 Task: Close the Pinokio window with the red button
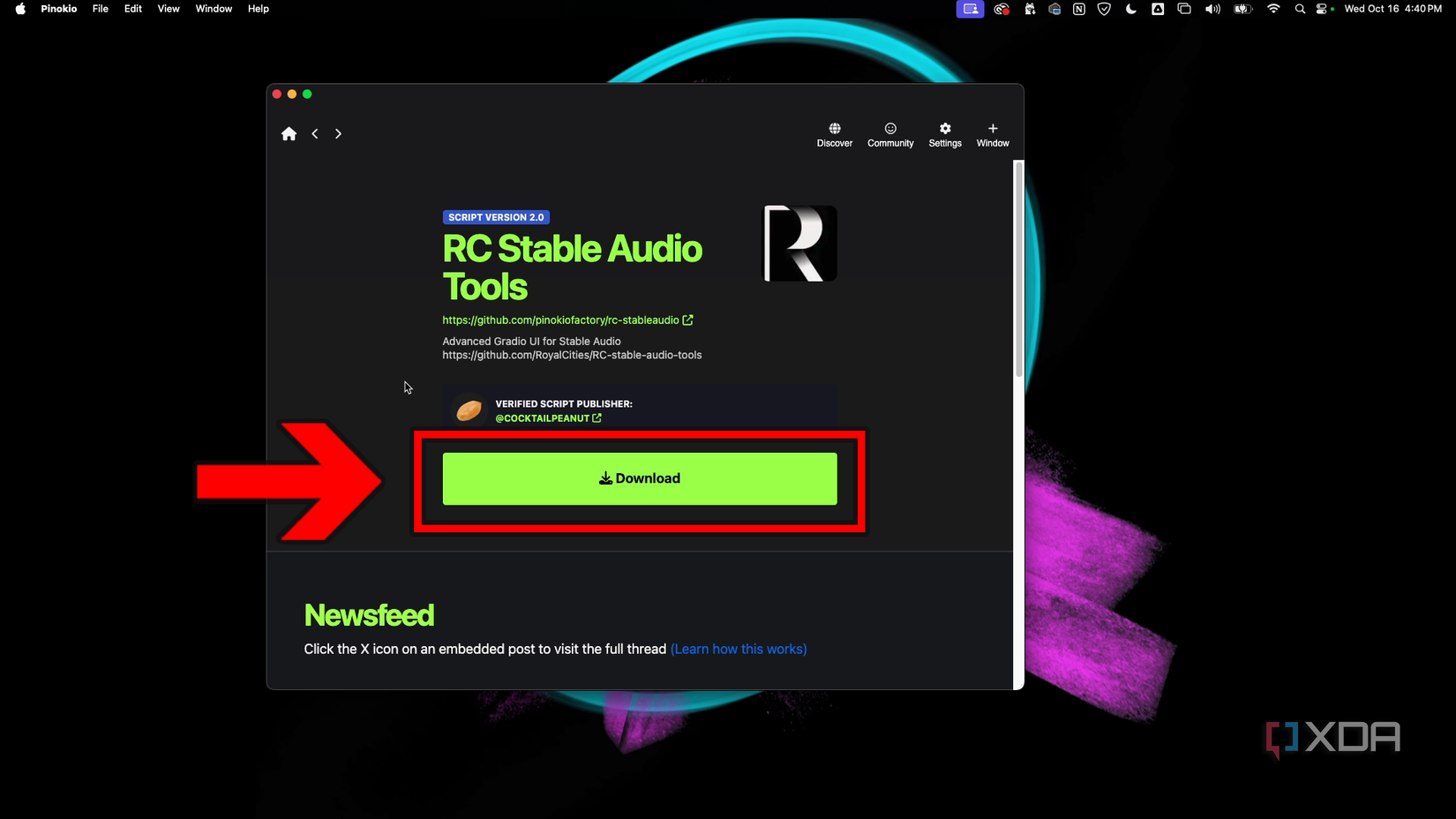point(277,94)
